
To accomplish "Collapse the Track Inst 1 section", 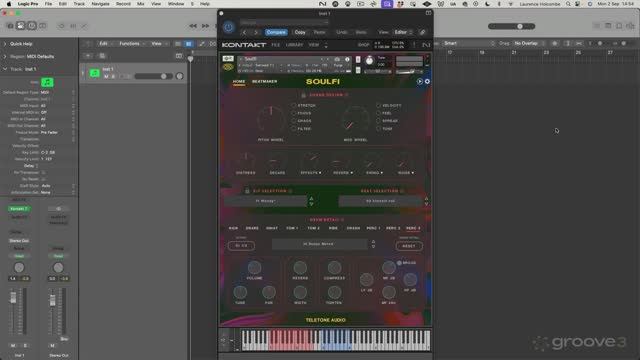I will (x=5, y=69).
